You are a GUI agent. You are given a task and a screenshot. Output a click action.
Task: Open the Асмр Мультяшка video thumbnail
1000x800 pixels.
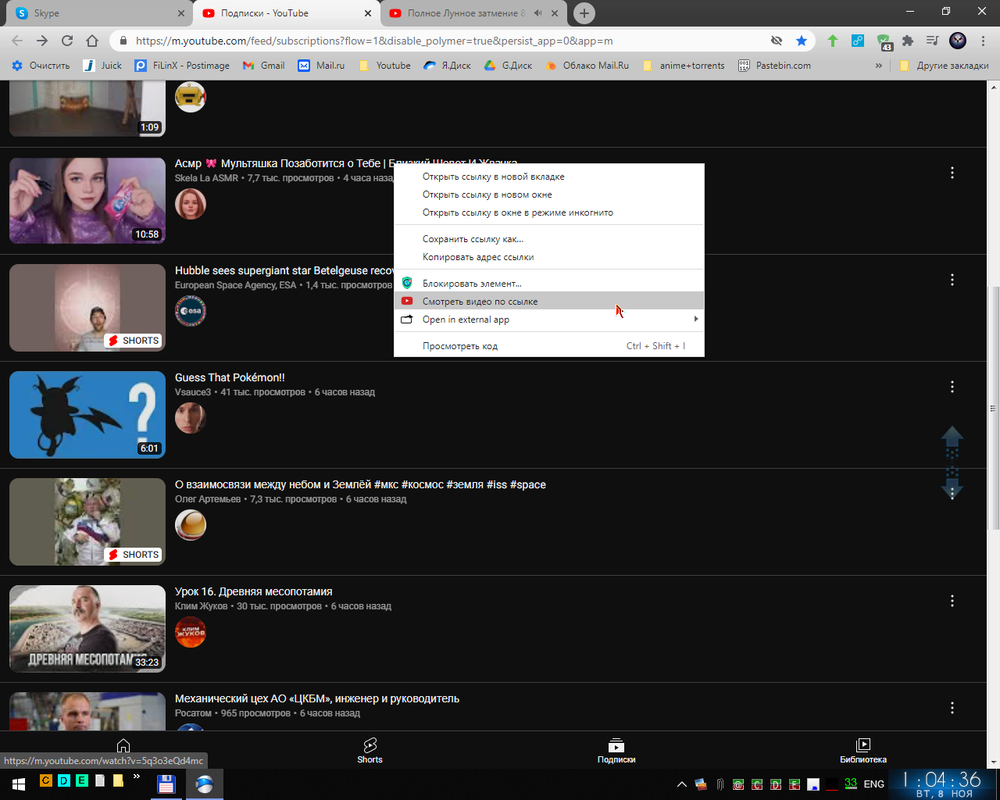87,200
